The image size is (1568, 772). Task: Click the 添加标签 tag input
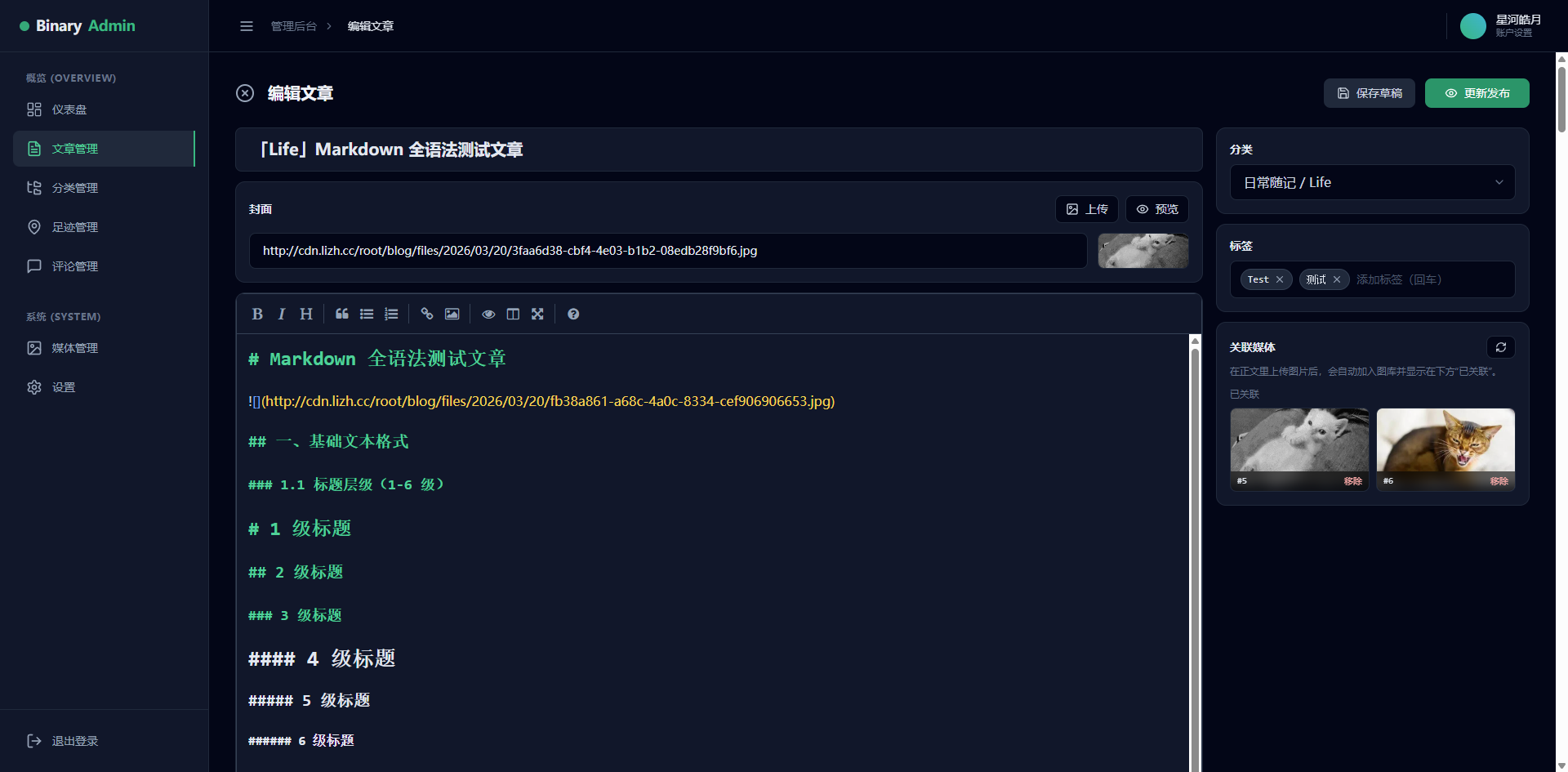click(1431, 279)
